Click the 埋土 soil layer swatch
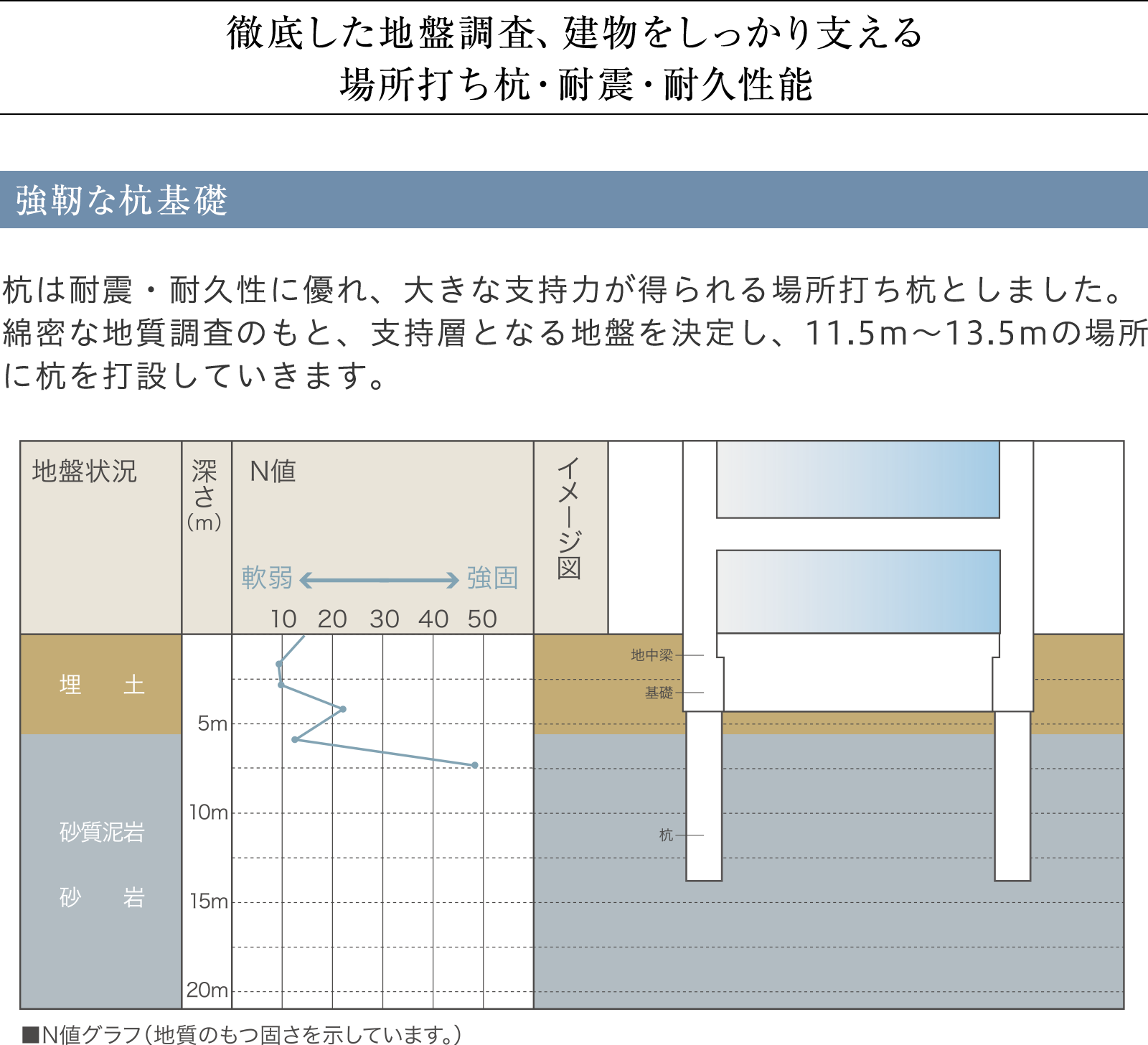Image resolution: width=1148 pixels, height=1045 pixels. point(101,685)
